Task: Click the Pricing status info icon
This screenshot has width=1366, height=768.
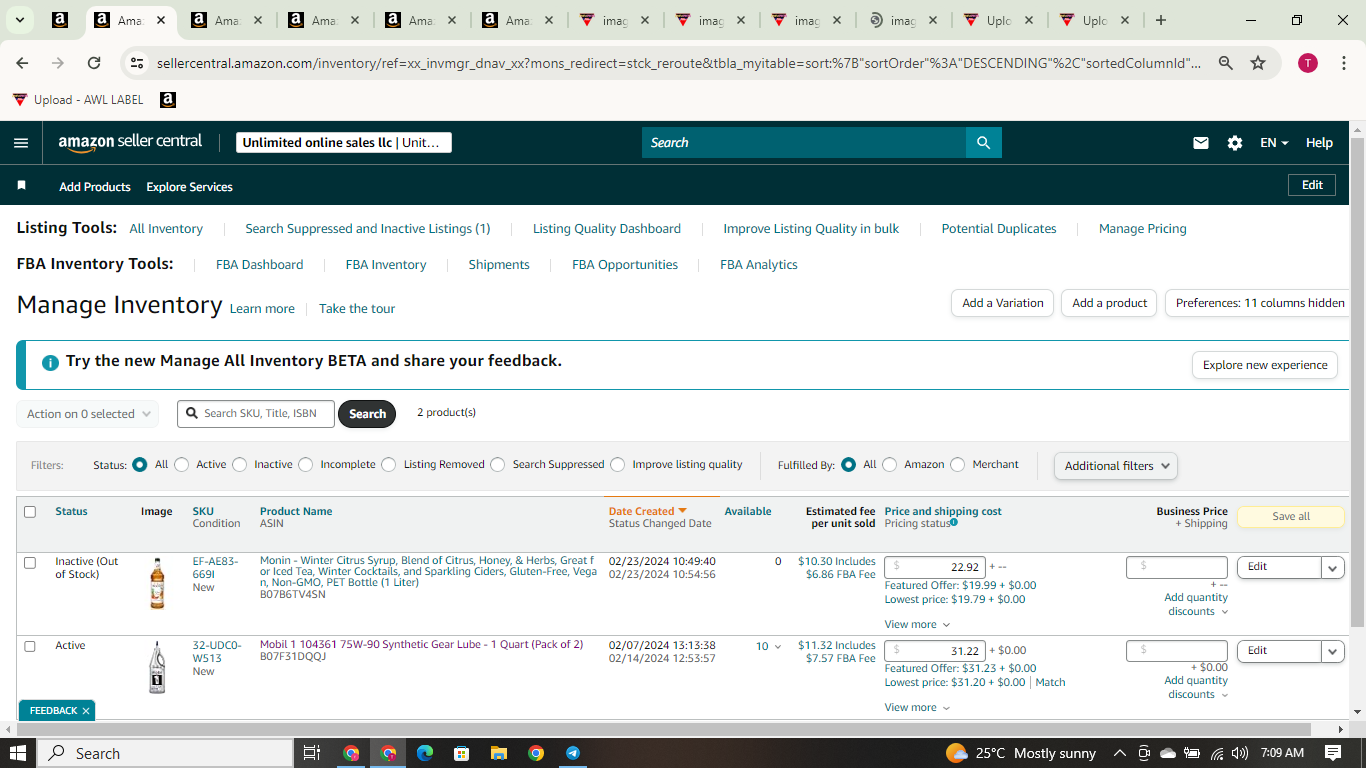Action: click(x=954, y=522)
